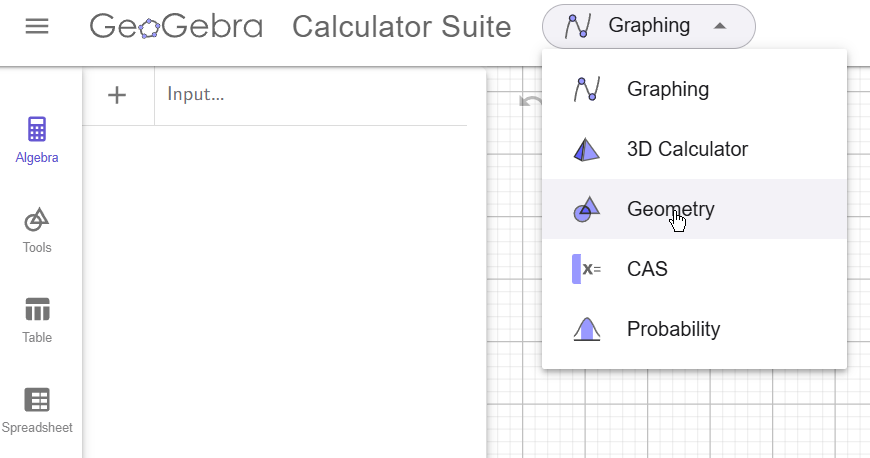Click the Algebra input field

coord(310,95)
